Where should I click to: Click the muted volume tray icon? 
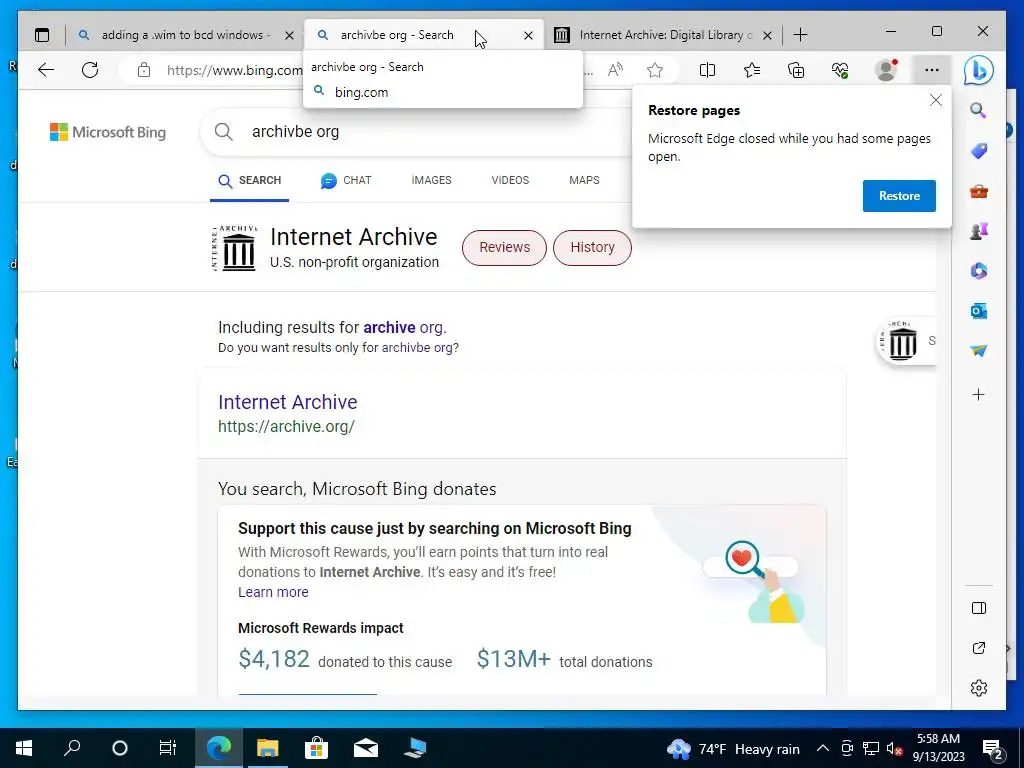point(894,748)
